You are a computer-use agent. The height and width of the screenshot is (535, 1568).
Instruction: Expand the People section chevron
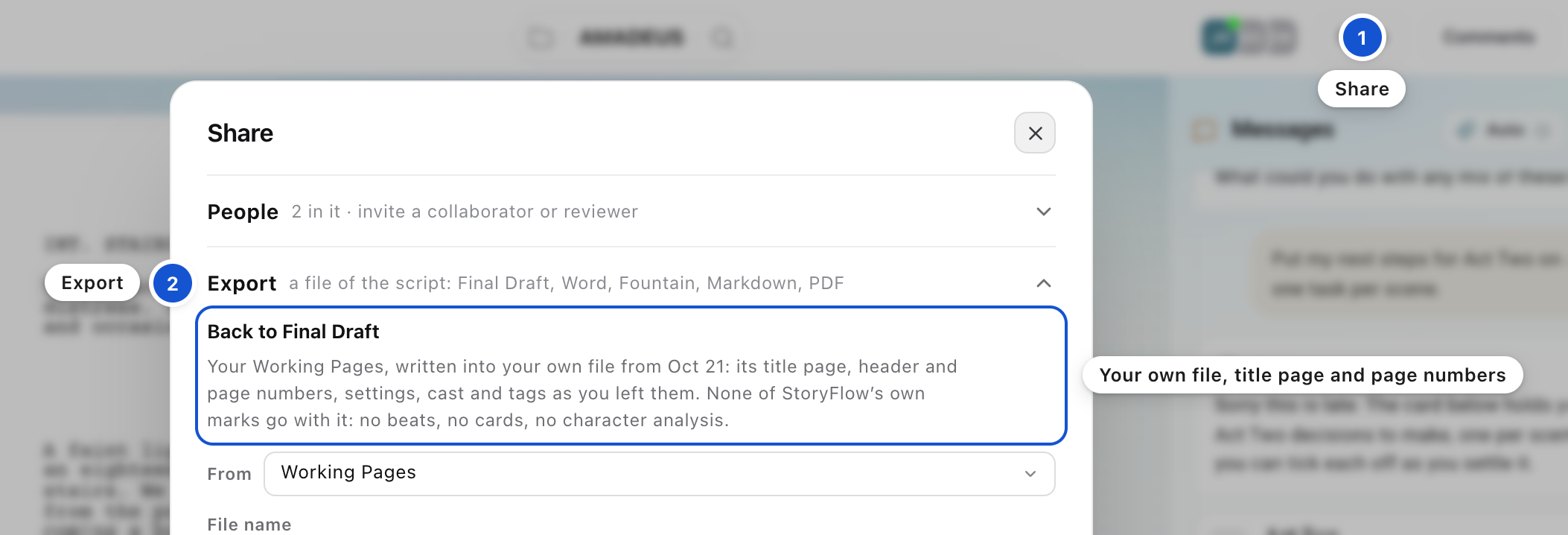point(1043,212)
